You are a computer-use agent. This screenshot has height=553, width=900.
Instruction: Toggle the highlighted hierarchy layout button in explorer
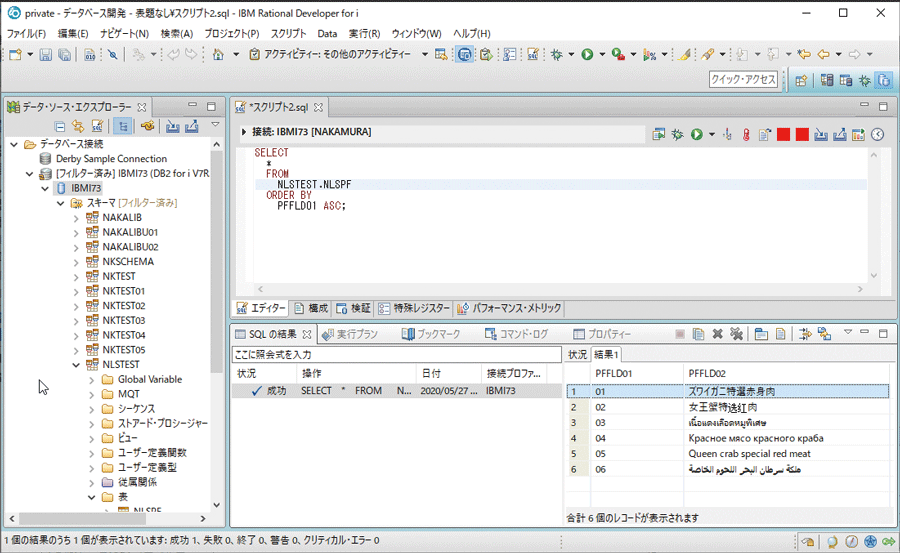(122, 126)
